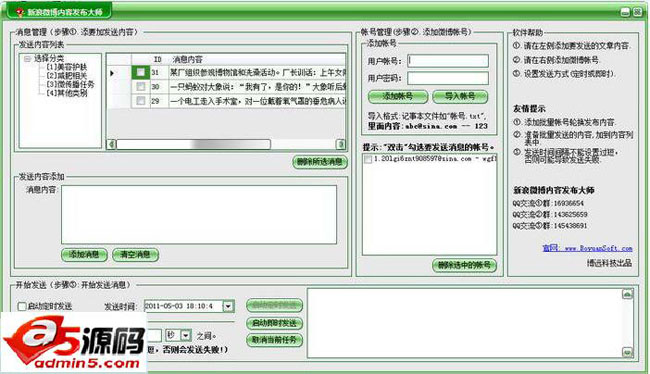
Task: Collapse the 选择分类 tree node
Action: 27,59
